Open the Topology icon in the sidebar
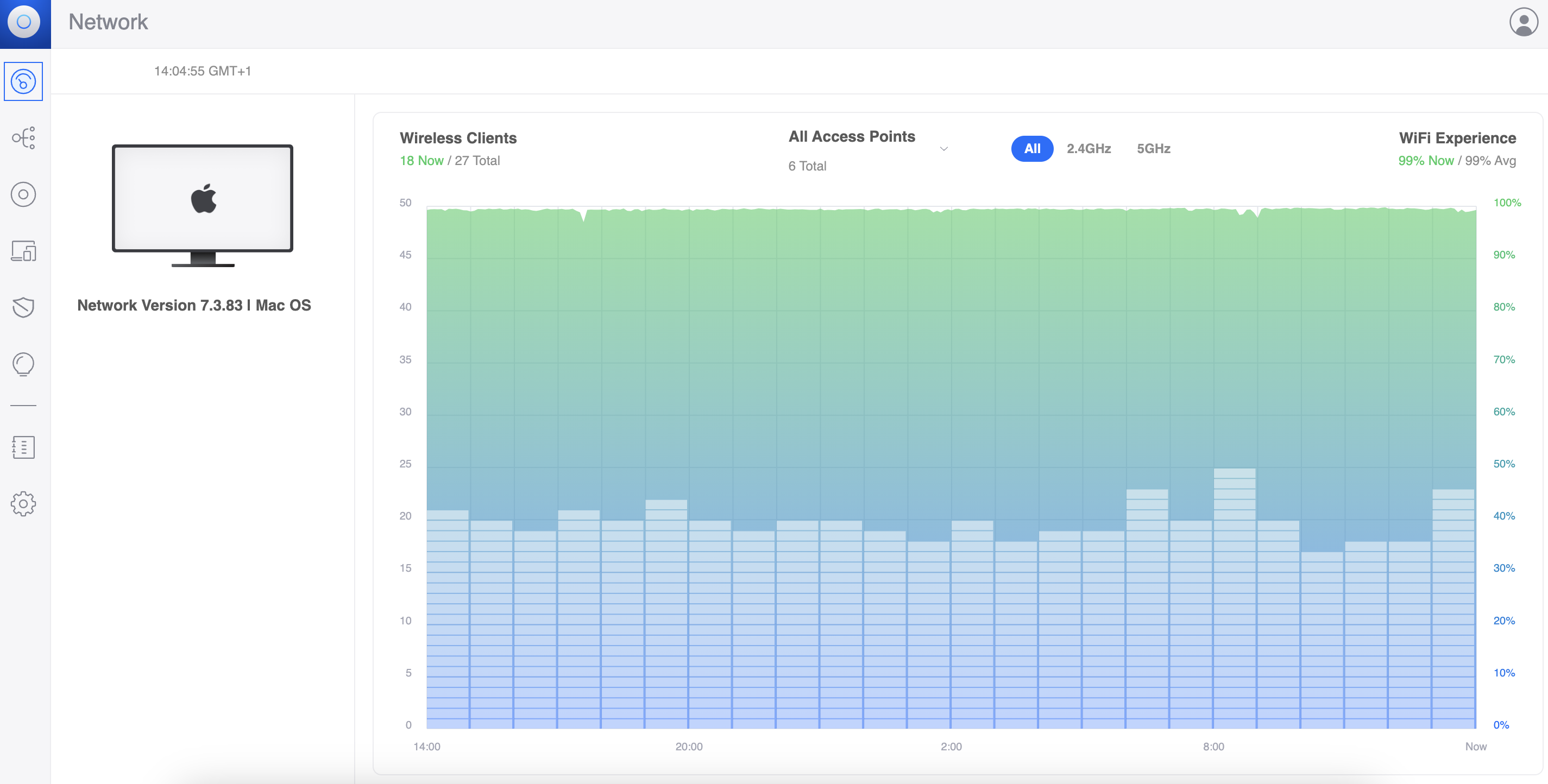The width and height of the screenshot is (1548, 784). tap(23, 137)
